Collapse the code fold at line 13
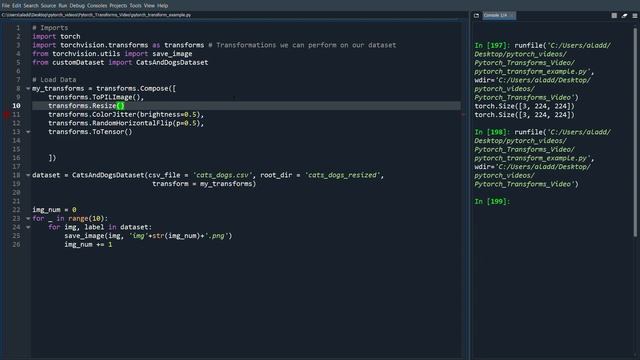 [x=28, y=132]
